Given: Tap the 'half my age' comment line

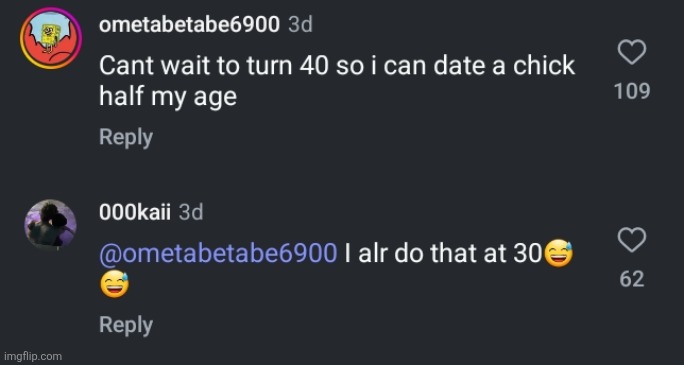Looking at the screenshot, I should pyautogui.click(x=168, y=97).
